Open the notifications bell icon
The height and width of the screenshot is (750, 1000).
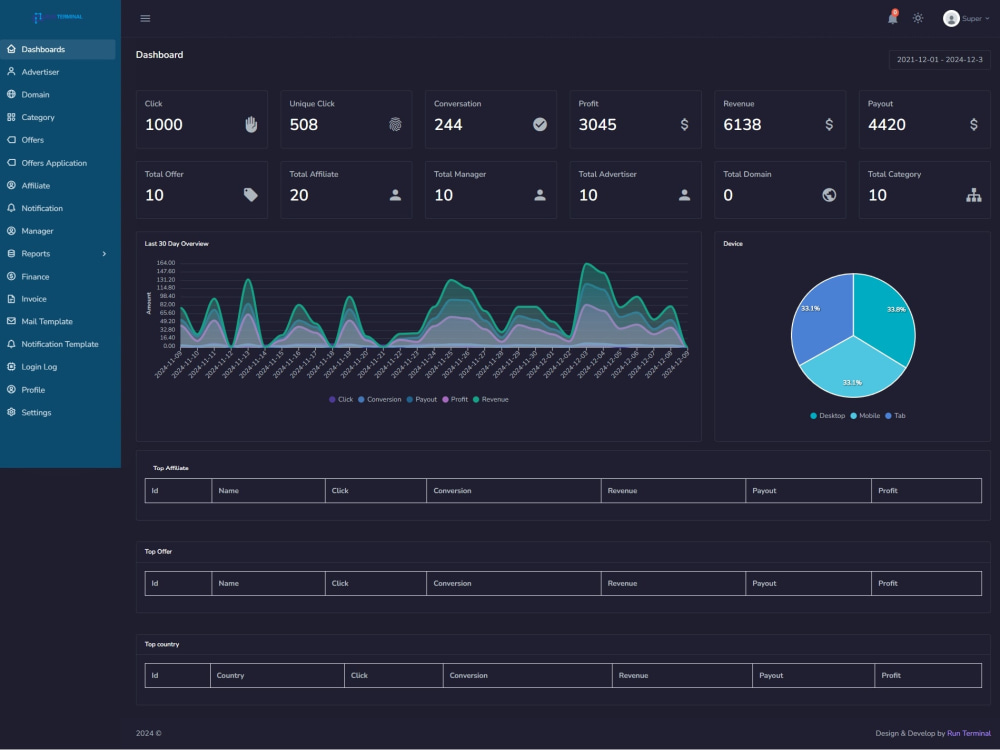[x=893, y=17]
